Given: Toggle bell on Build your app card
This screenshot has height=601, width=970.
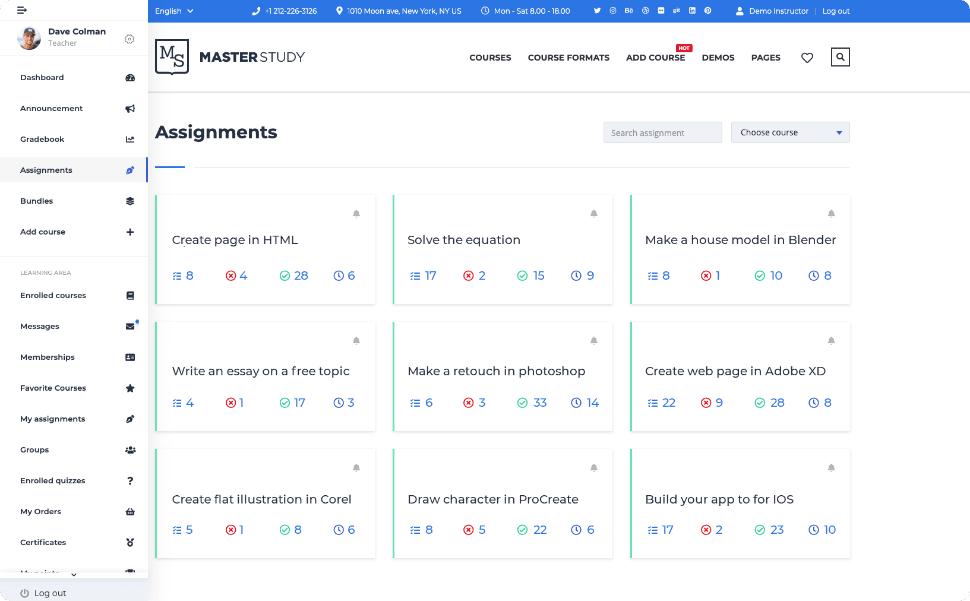Looking at the screenshot, I should [830, 468].
